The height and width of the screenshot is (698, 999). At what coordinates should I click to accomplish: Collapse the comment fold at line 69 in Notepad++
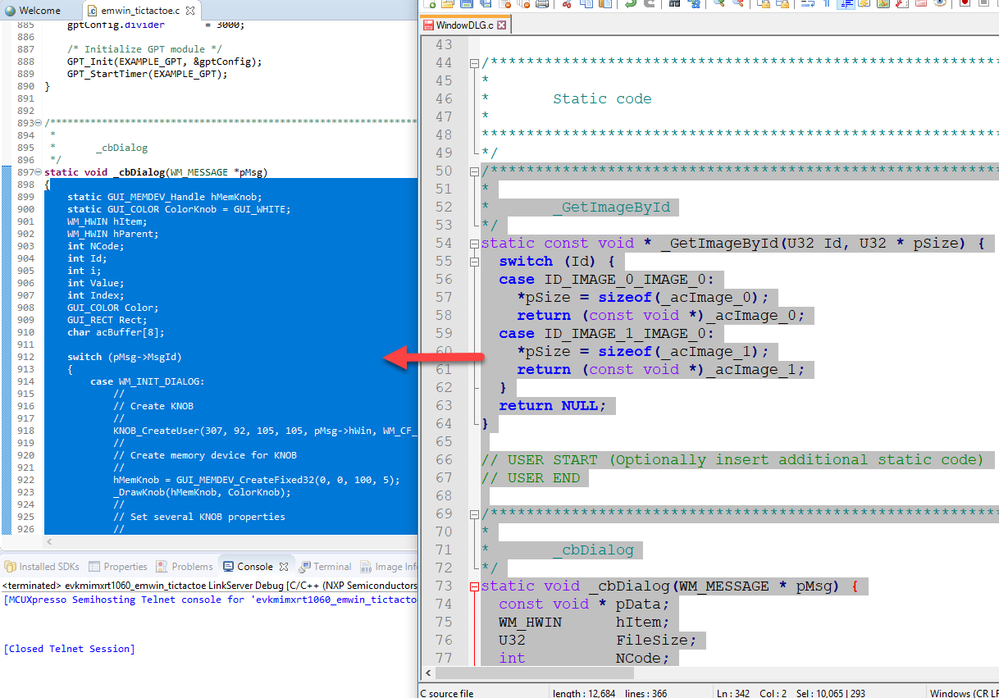point(474,514)
